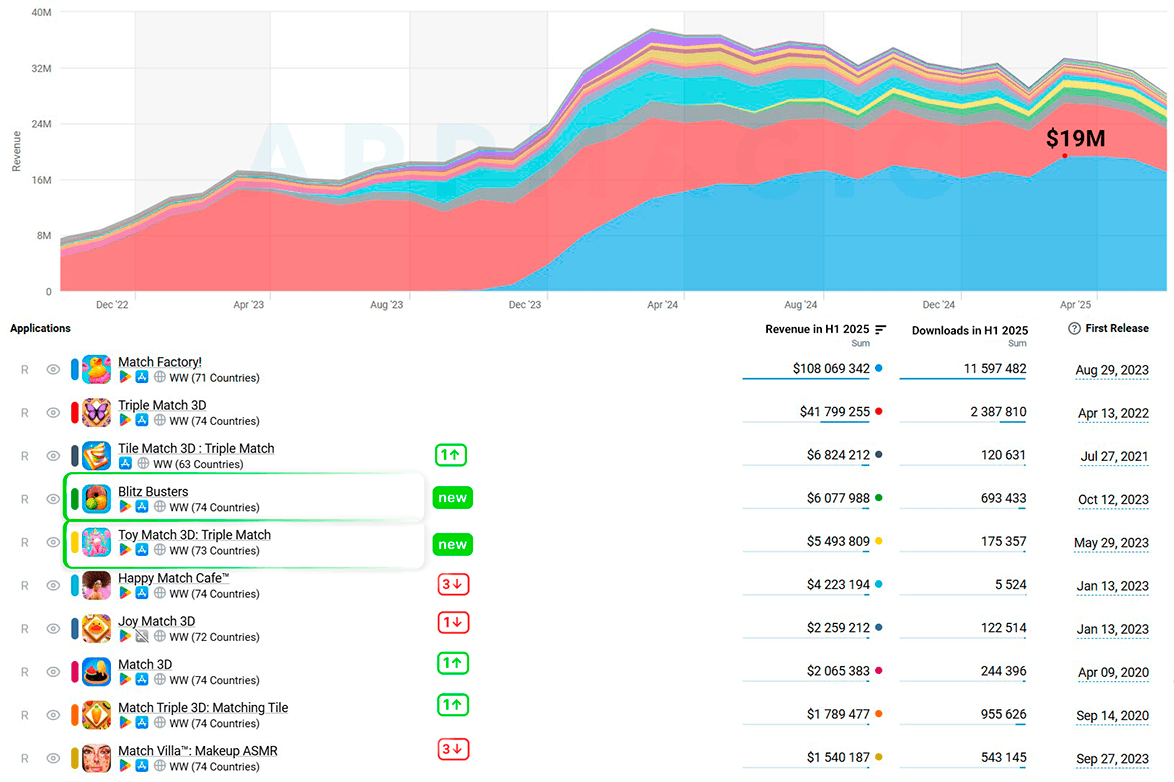Click the Triple Match 3D butterfly icon
The height and width of the screenshot is (782, 1174).
coord(96,413)
